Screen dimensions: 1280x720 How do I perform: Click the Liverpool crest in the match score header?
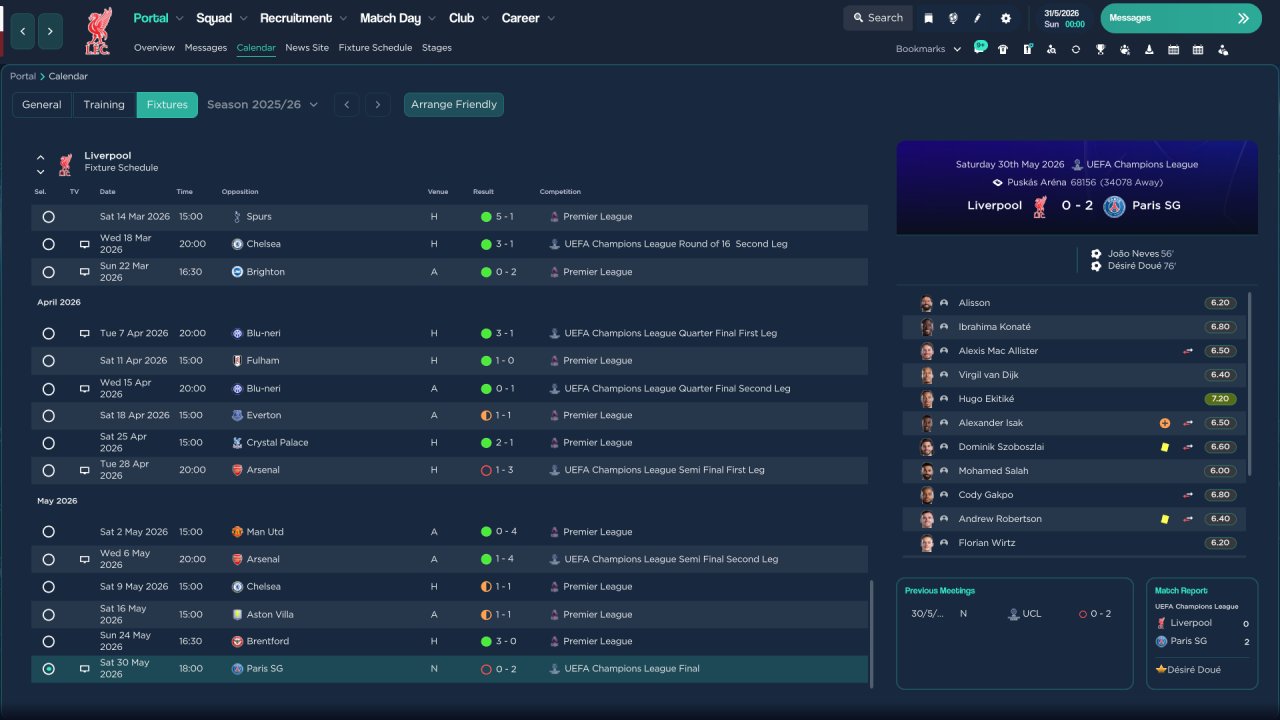coord(1040,206)
